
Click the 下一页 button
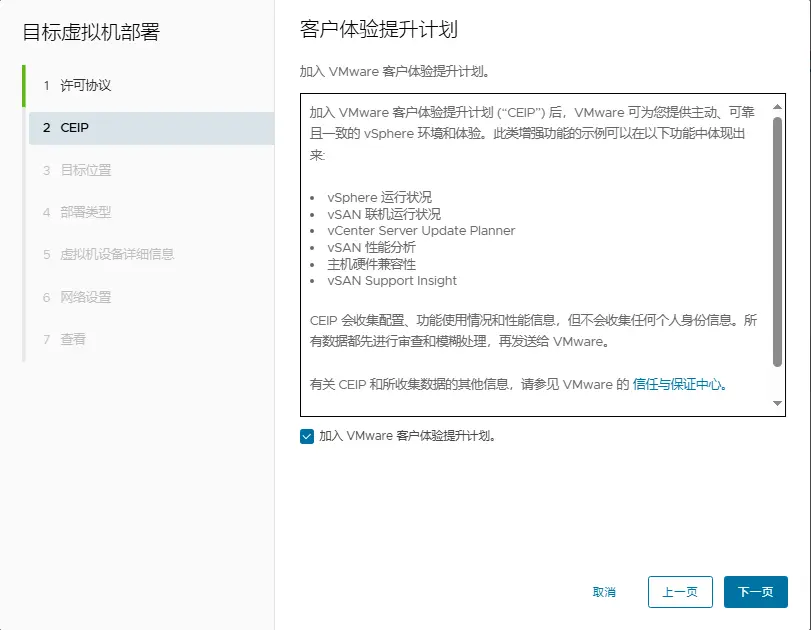pyautogui.click(x=755, y=592)
